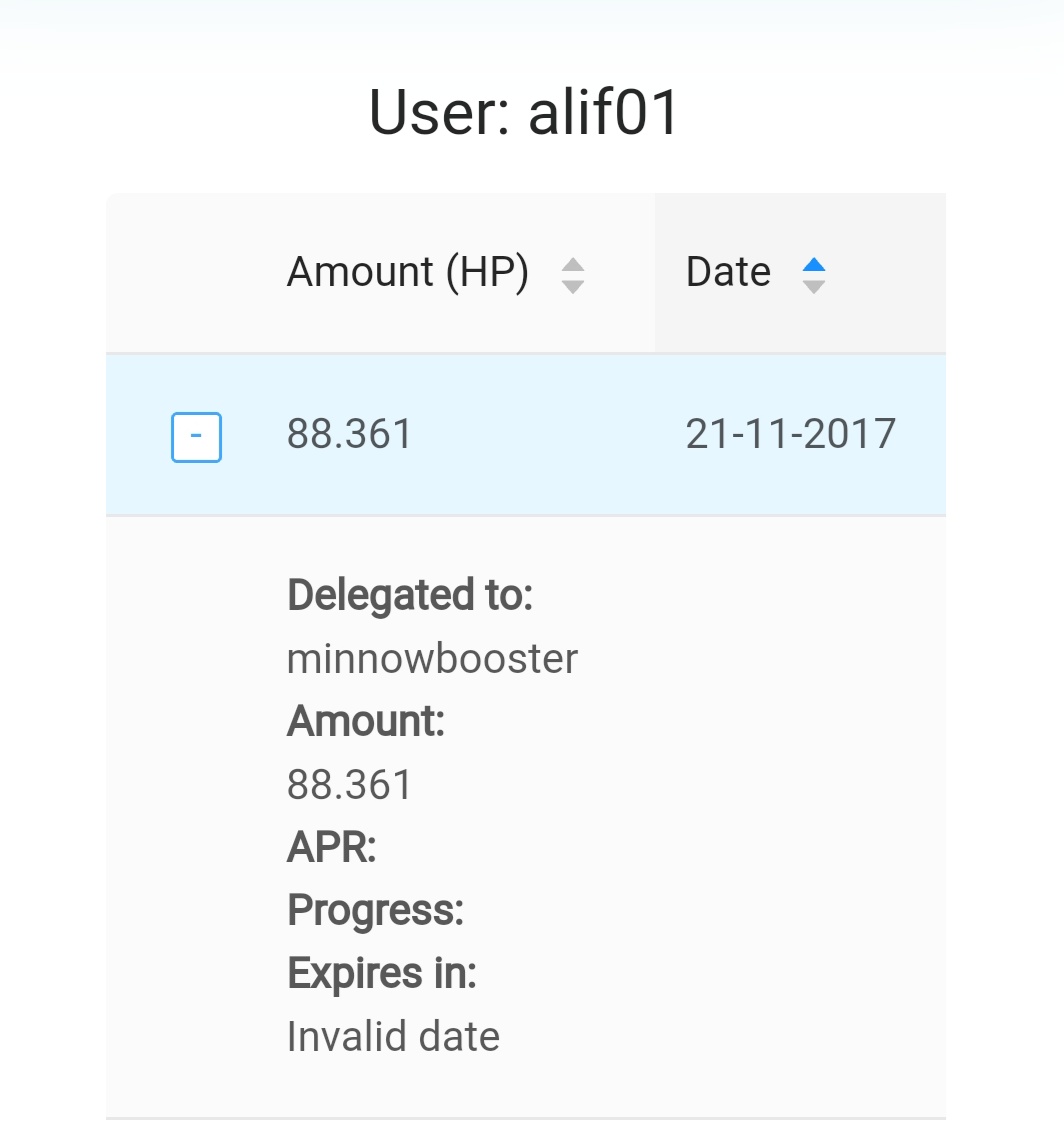The width and height of the screenshot is (1064, 1128).
Task: Open the minnowbooster delegatee name
Action: click(x=432, y=659)
